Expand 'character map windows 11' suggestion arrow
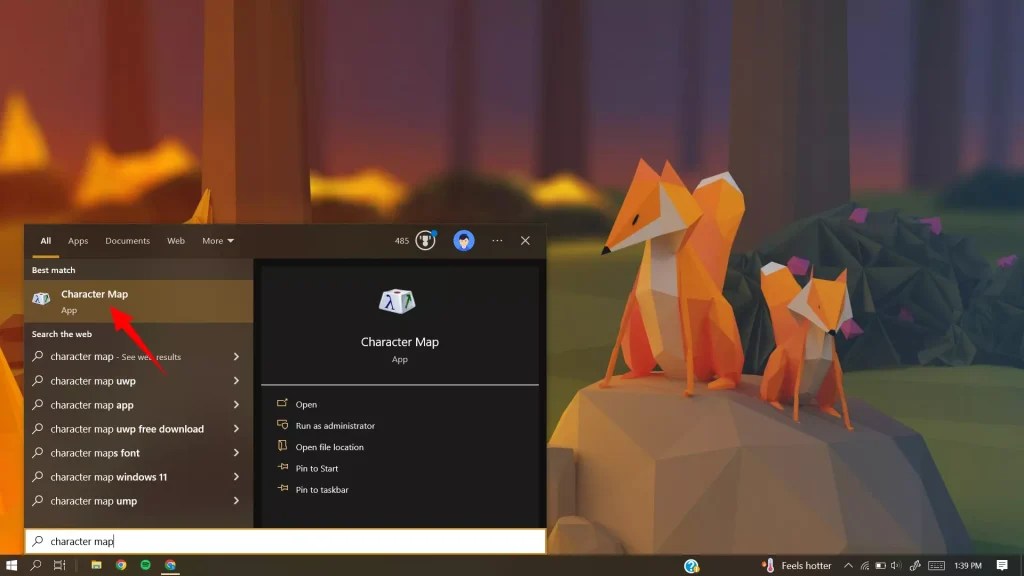 (236, 477)
